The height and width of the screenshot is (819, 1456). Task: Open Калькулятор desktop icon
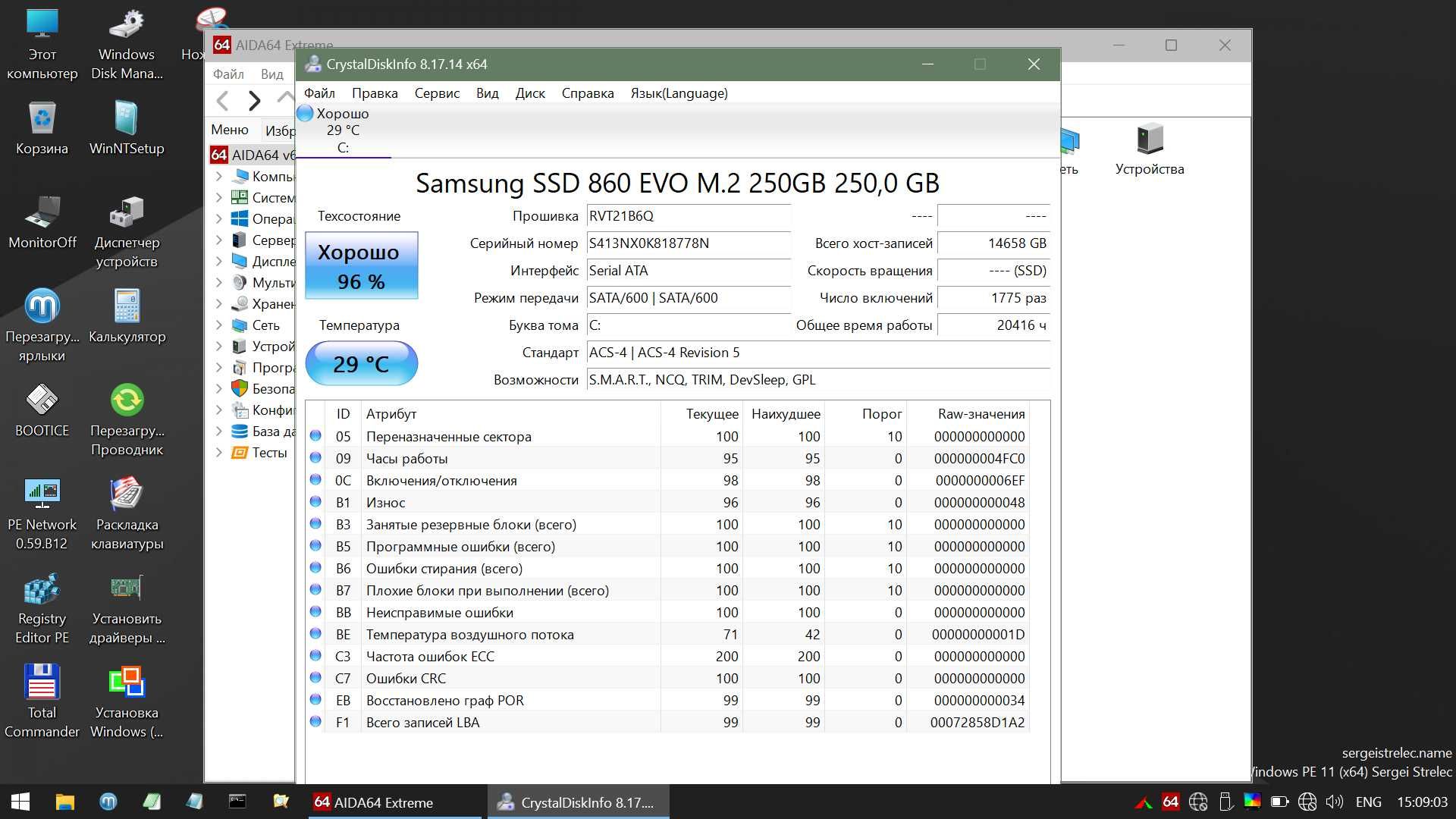coord(127,316)
